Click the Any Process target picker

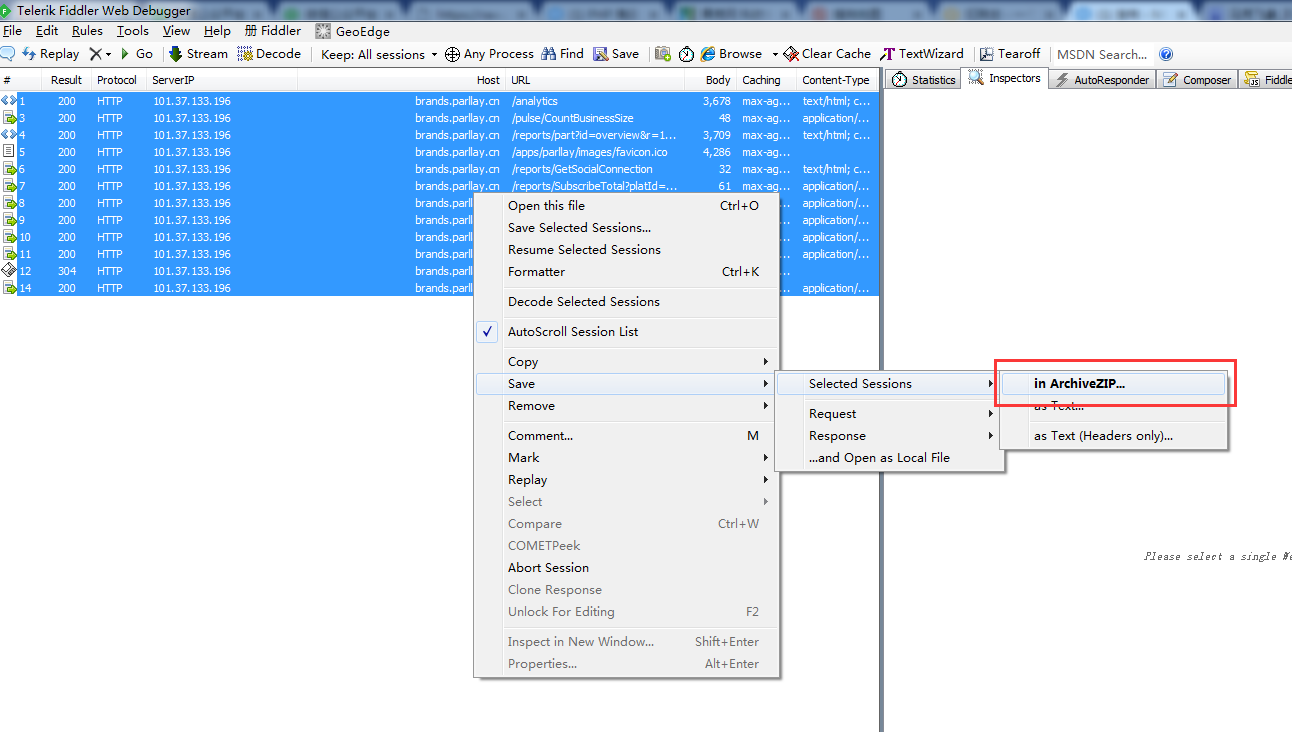(x=489, y=54)
